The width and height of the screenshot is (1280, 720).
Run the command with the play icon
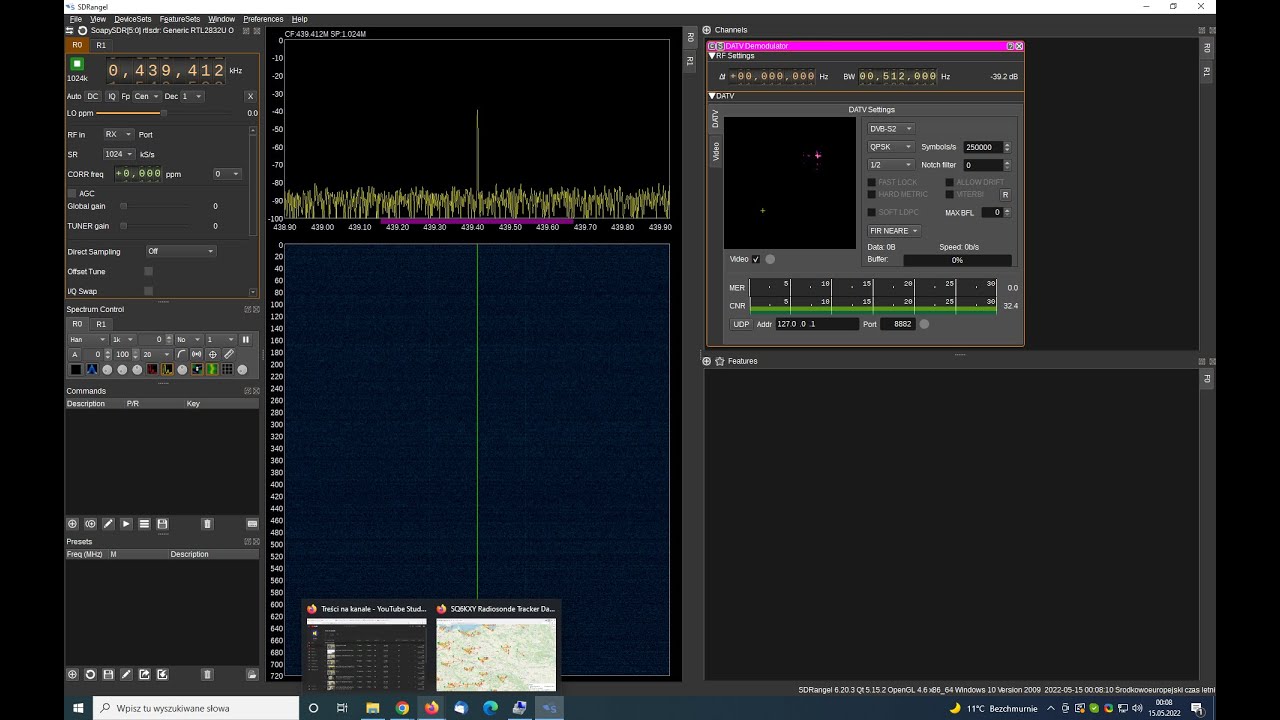coord(126,524)
